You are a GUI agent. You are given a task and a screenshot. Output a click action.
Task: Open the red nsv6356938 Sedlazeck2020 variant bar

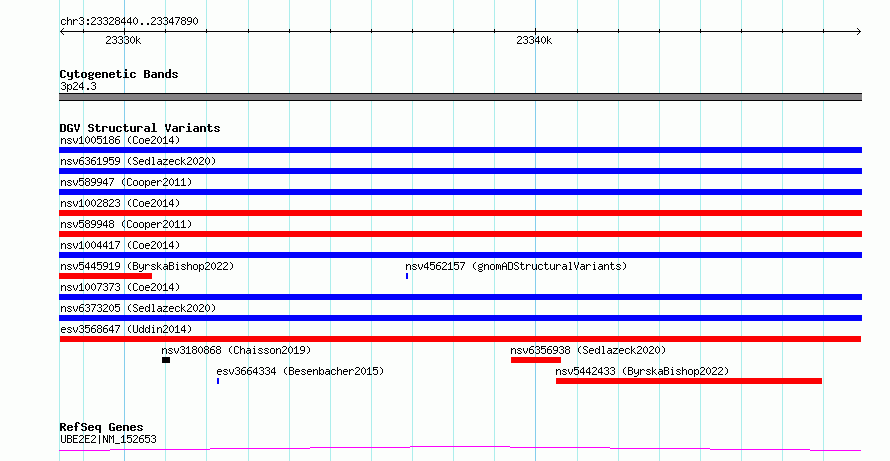(x=536, y=360)
